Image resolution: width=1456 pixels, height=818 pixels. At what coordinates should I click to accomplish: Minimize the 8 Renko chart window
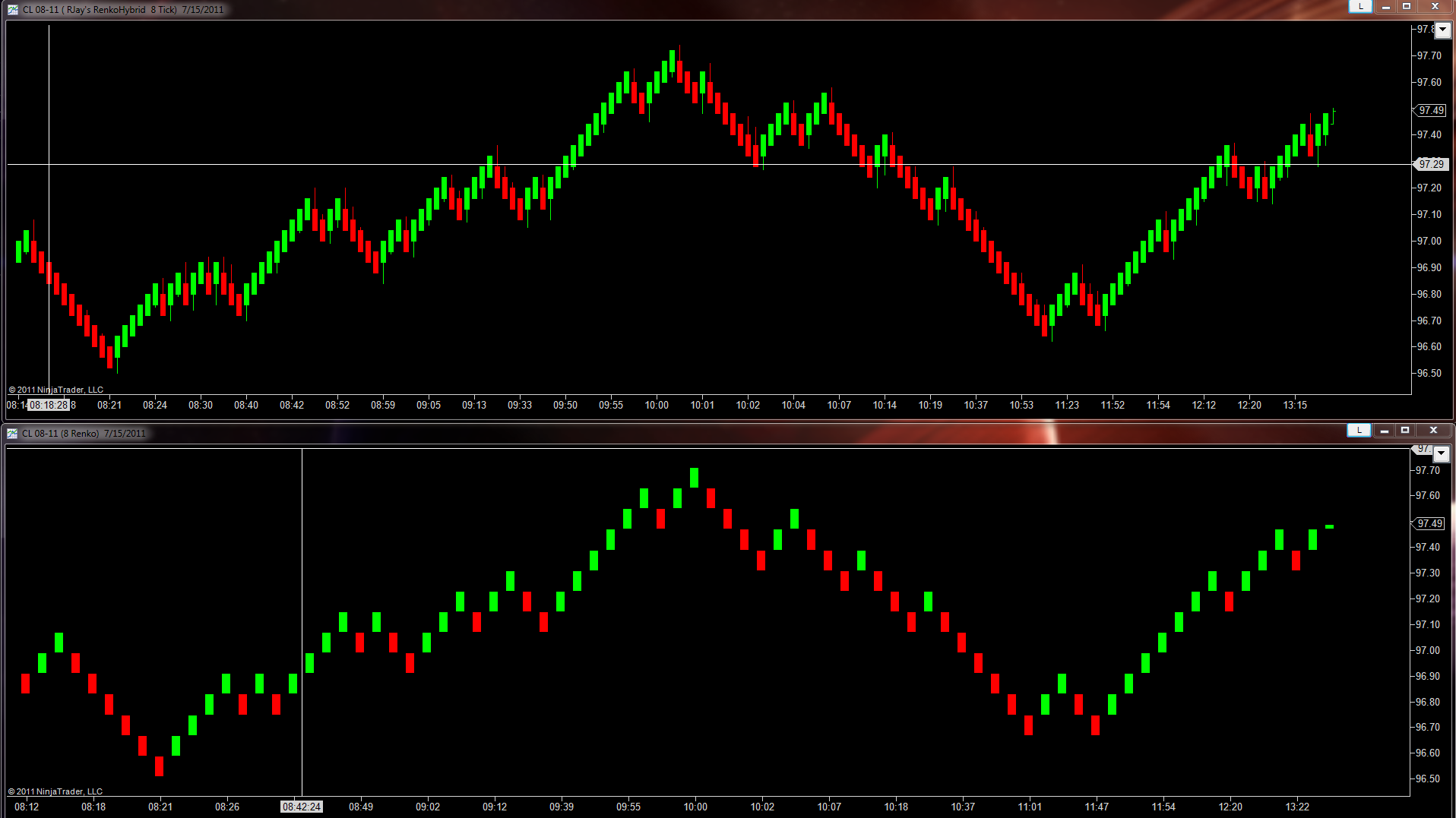tap(1385, 431)
